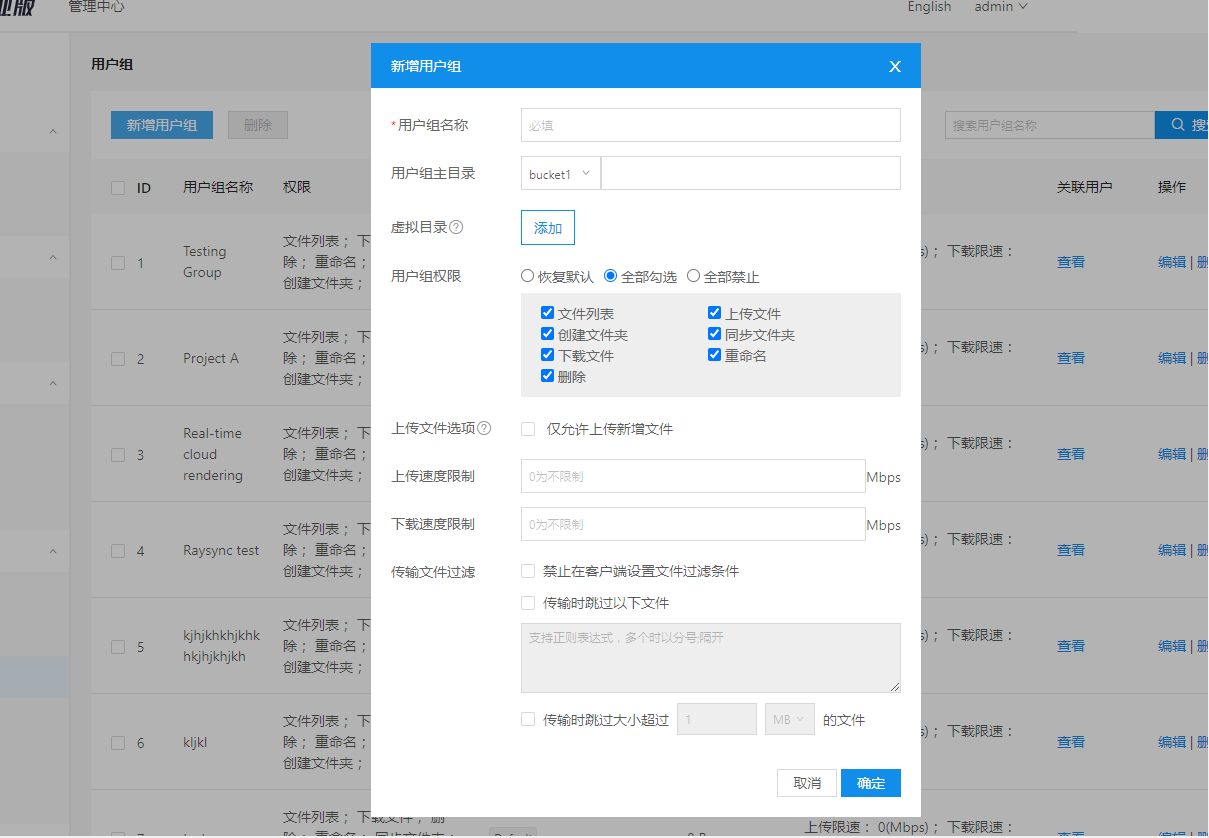Check 禁止在客户端设置文件过滤条件
Screen dimensions: 1209x838
(527, 571)
